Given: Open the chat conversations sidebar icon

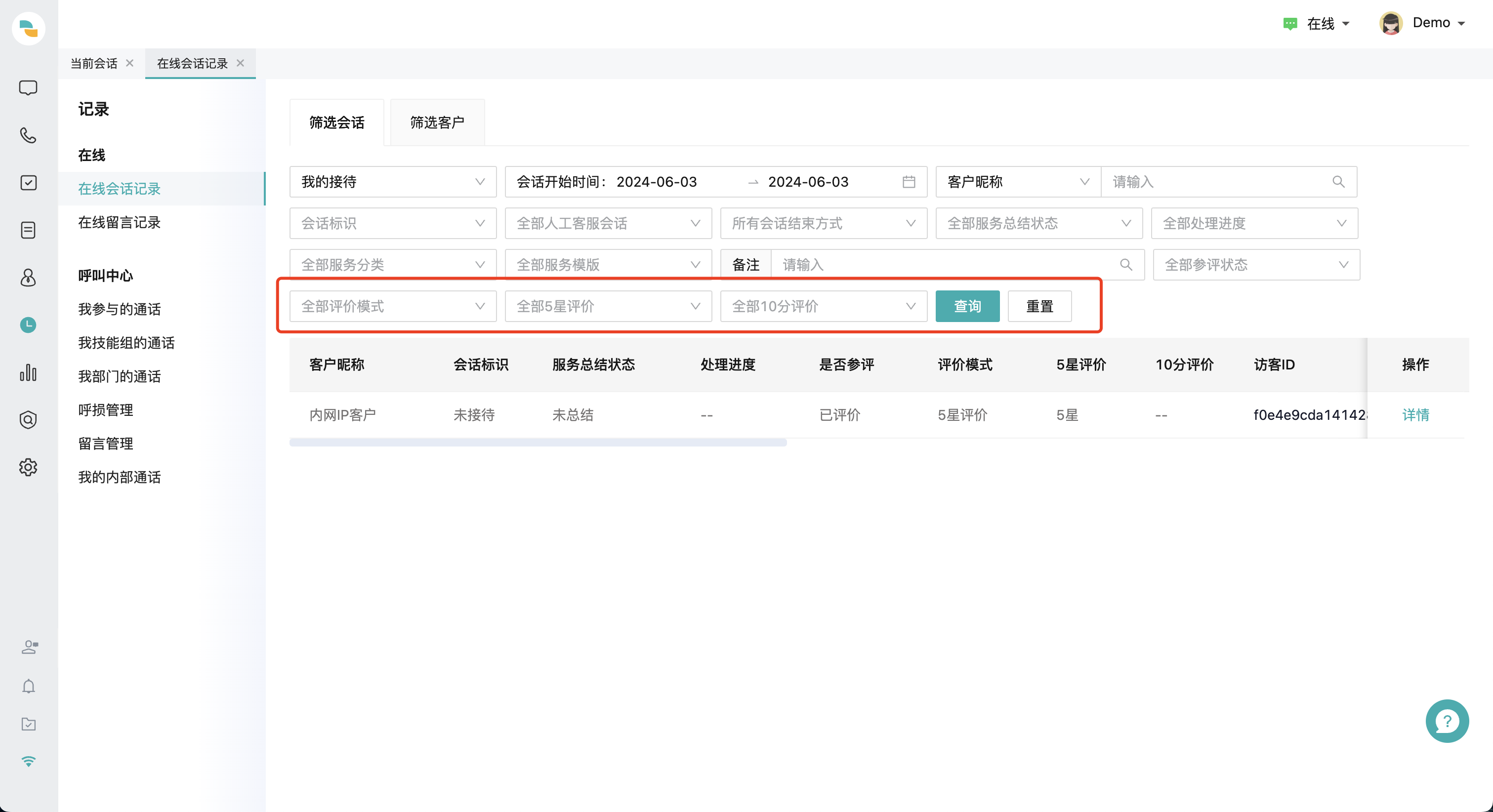Looking at the screenshot, I should pyautogui.click(x=28, y=87).
